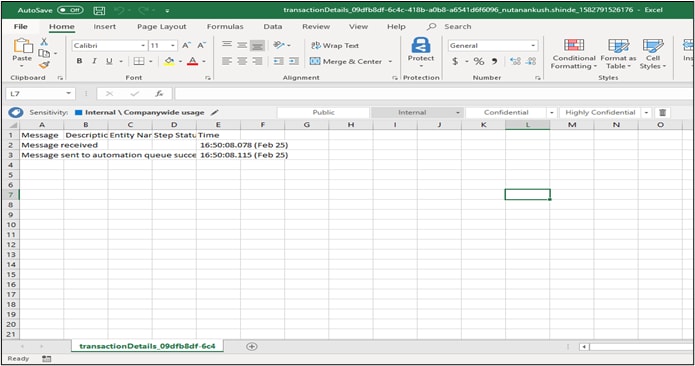Expand the General number format dropdown
The image size is (695, 366).
[x=533, y=46]
